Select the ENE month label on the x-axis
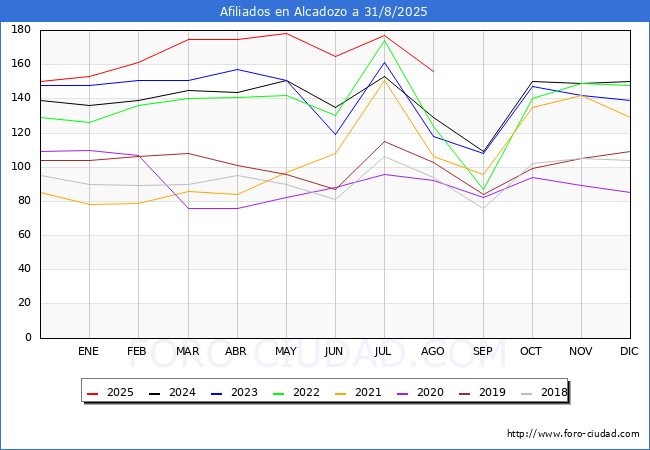The width and height of the screenshot is (650, 450). point(89,352)
